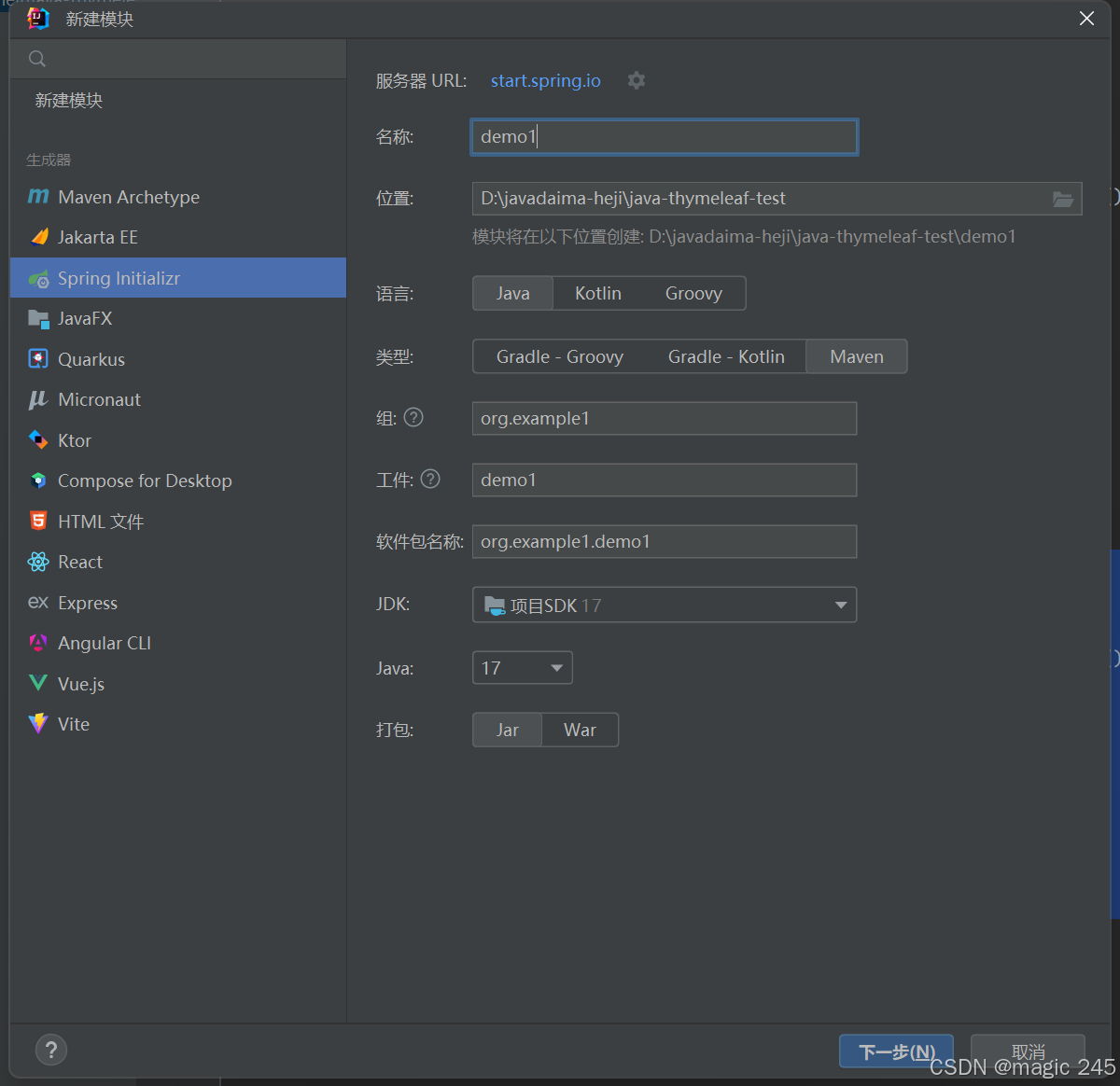The image size is (1120, 1086).
Task: Select Jakarta EE generator
Action: [178, 237]
